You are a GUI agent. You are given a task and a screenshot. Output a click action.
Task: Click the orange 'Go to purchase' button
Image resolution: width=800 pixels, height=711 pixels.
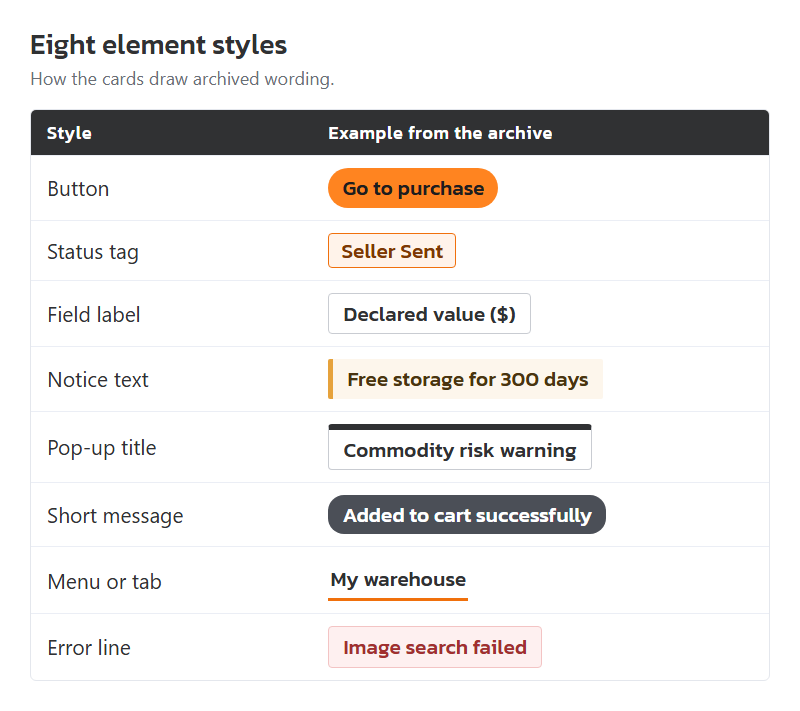[412, 188]
